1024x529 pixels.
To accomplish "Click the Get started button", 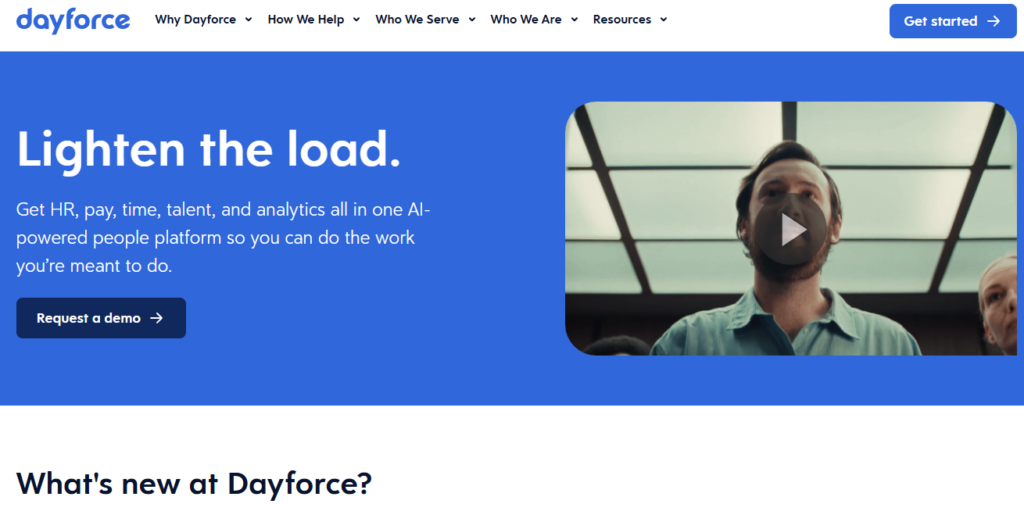I will (x=953, y=21).
